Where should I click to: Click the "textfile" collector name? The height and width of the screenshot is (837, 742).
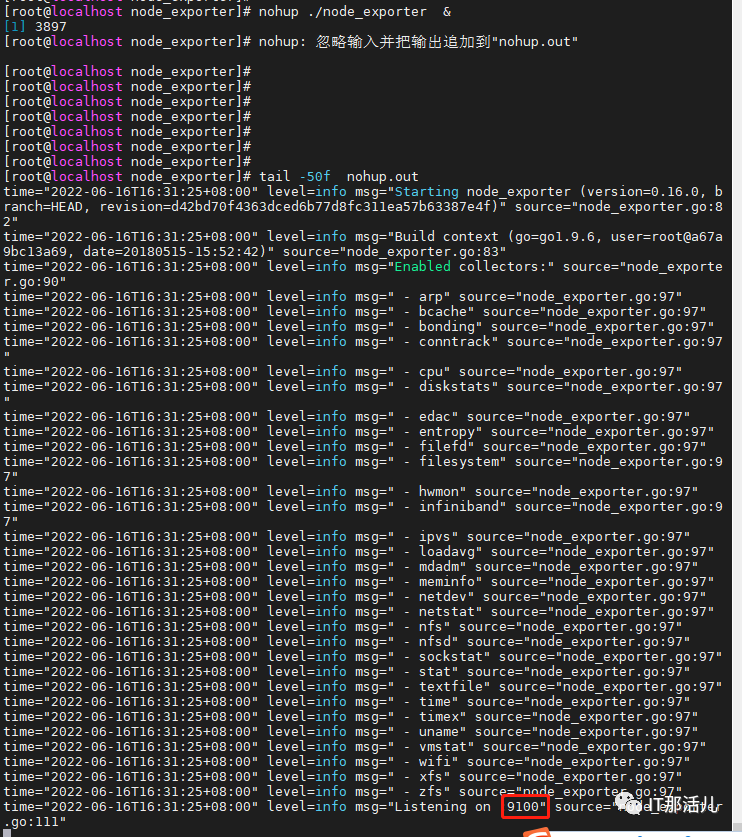(x=451, y=686)
